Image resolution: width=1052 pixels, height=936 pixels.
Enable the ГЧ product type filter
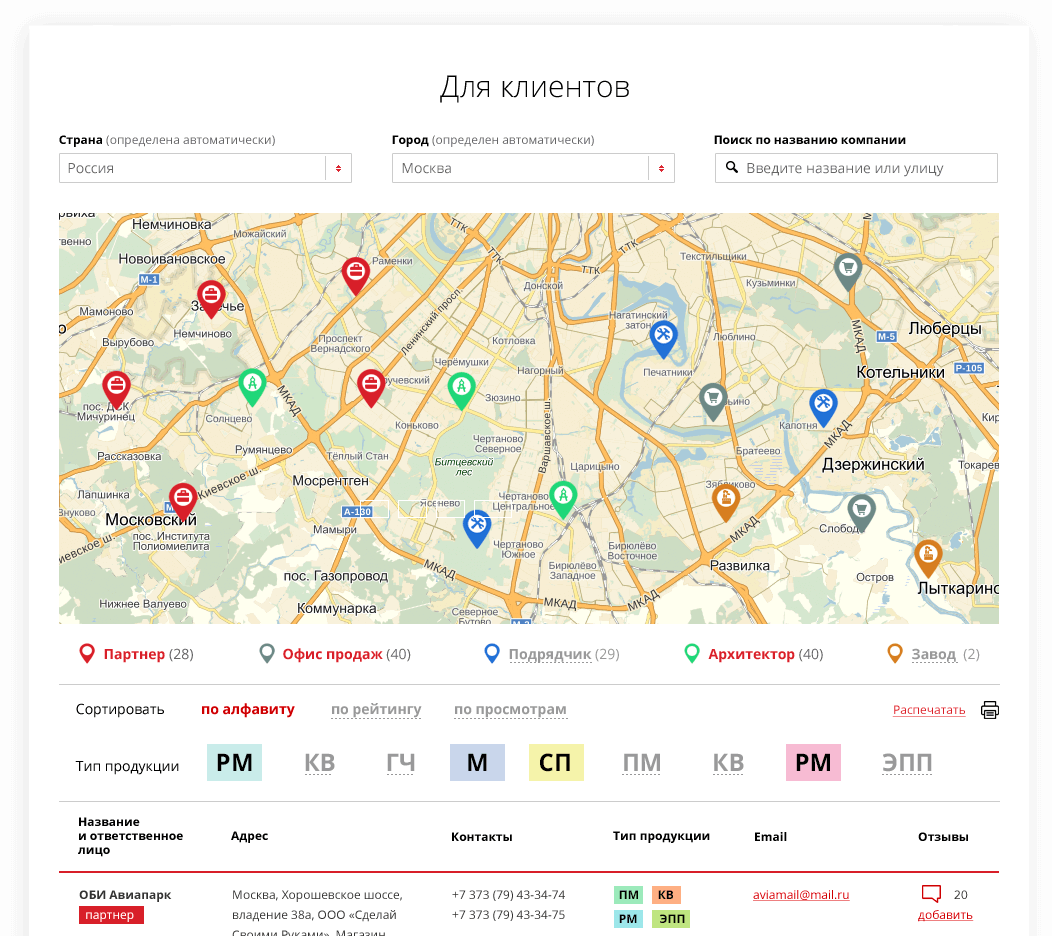pyautogui.click(x=401, y=762)
